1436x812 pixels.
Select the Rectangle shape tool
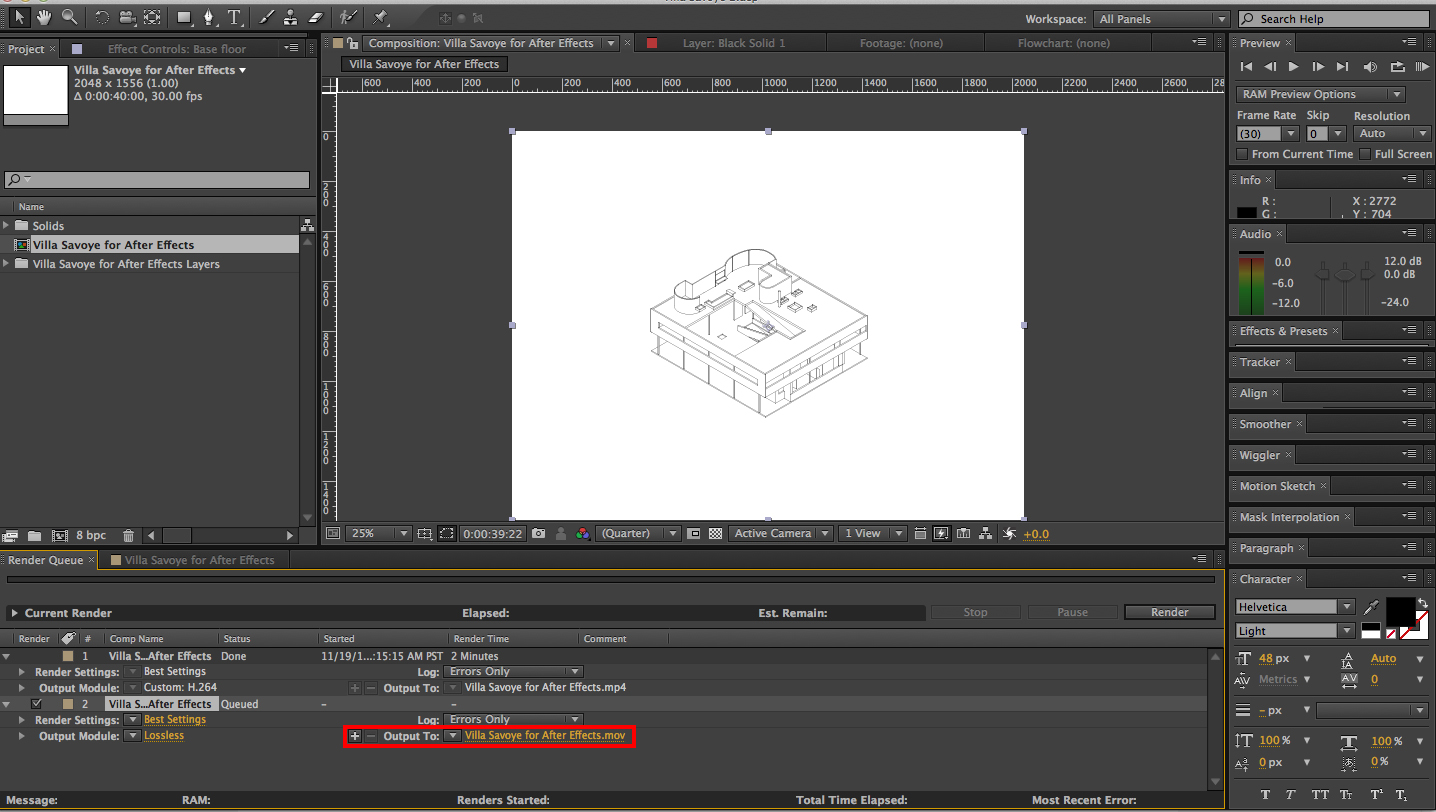[184, 17]
